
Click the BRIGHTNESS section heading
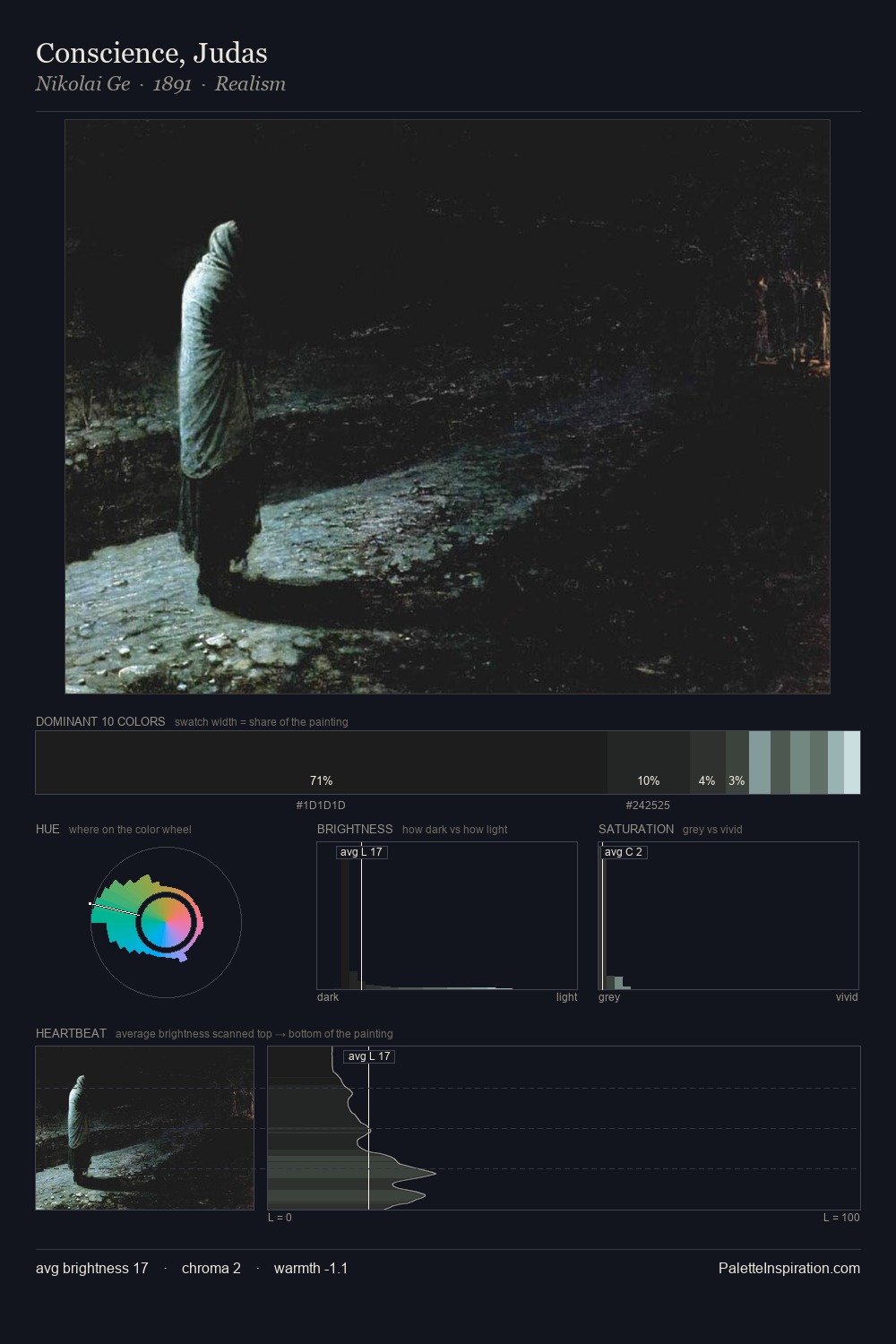click(355, 829)
